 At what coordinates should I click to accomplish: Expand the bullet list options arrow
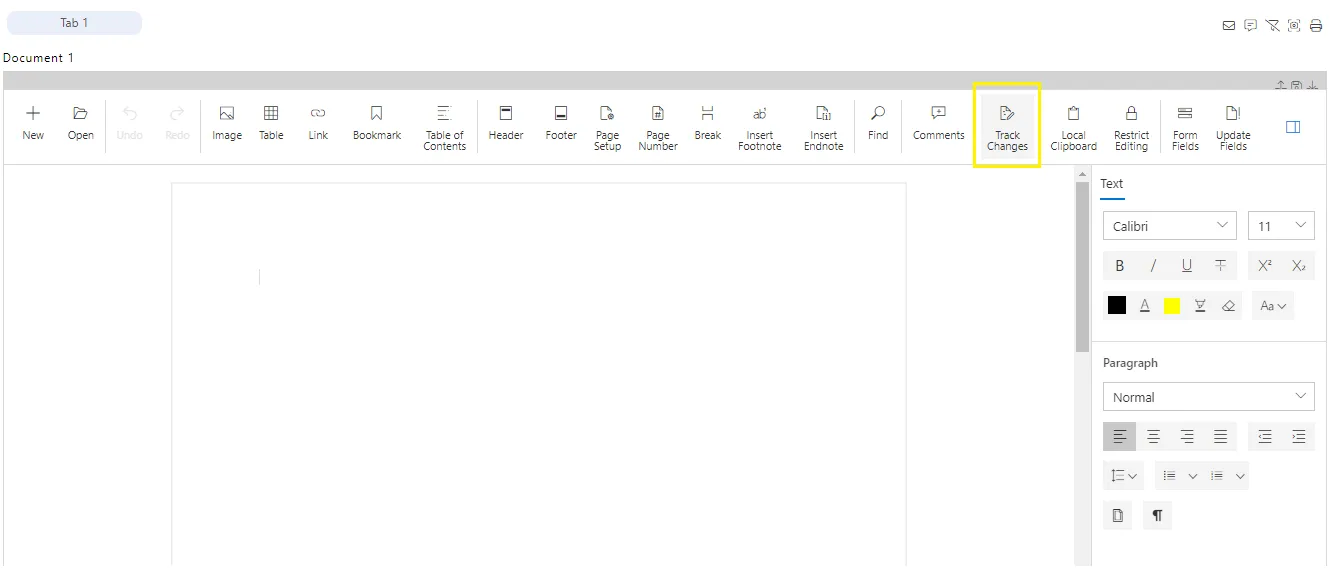tap(1192, 476)
